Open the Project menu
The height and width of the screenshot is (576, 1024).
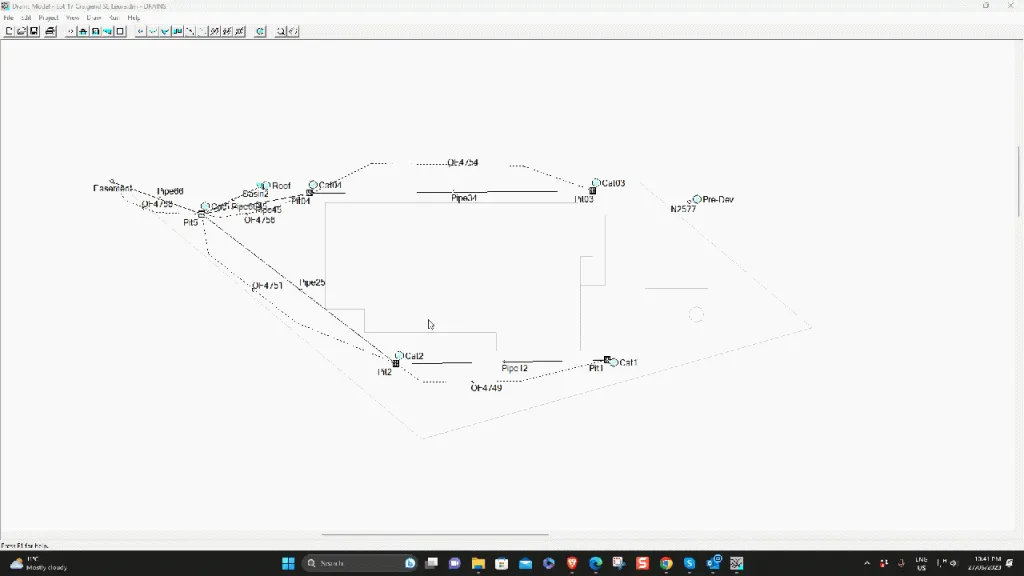48,18
